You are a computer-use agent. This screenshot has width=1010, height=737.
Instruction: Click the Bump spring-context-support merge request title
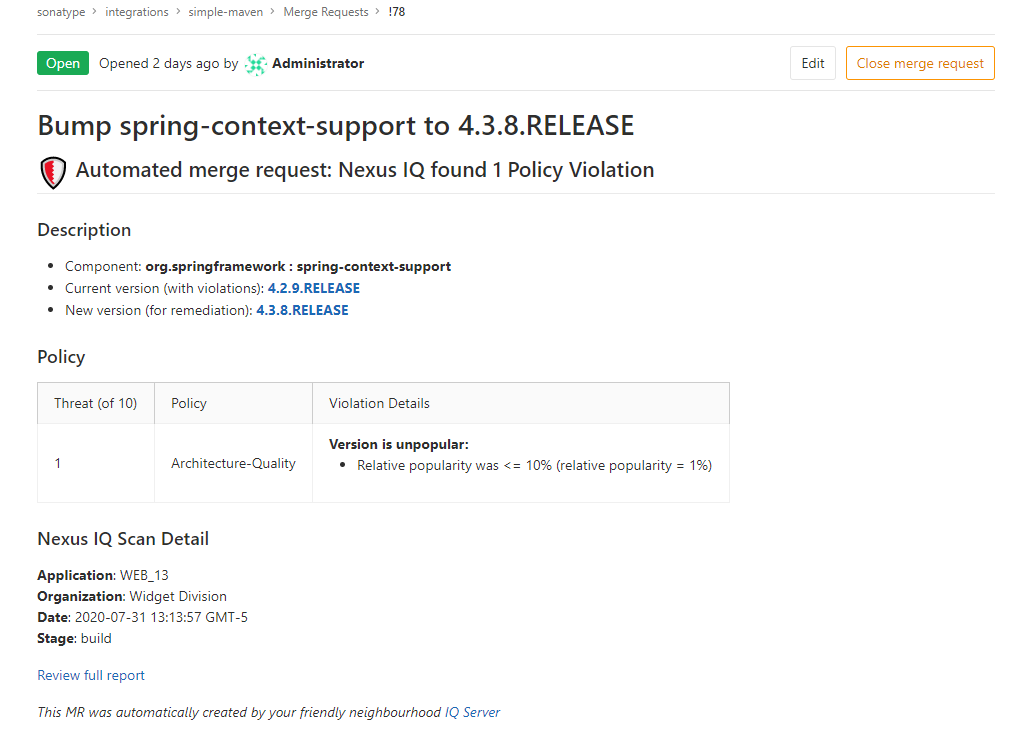click(336, 126)
